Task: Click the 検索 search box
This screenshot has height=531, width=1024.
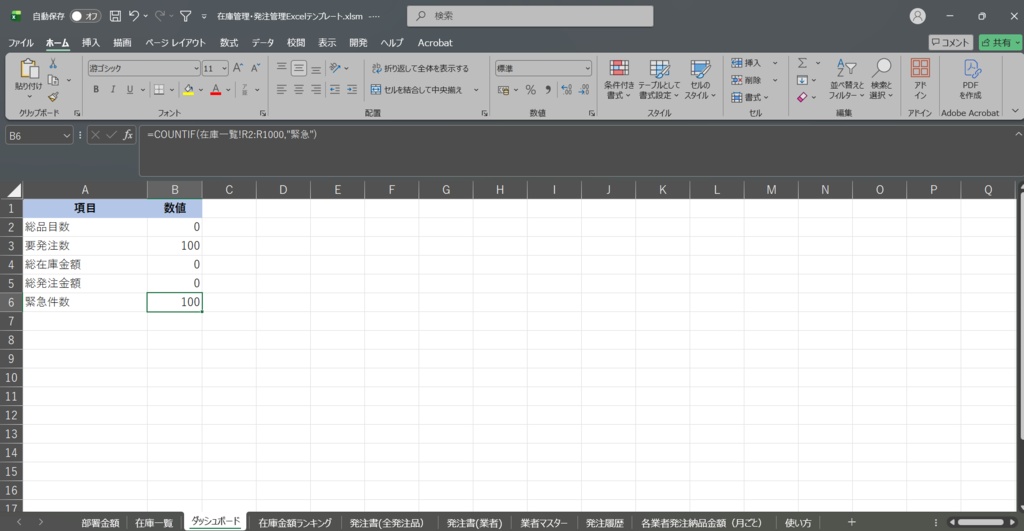Action: [x=530, y=16]
